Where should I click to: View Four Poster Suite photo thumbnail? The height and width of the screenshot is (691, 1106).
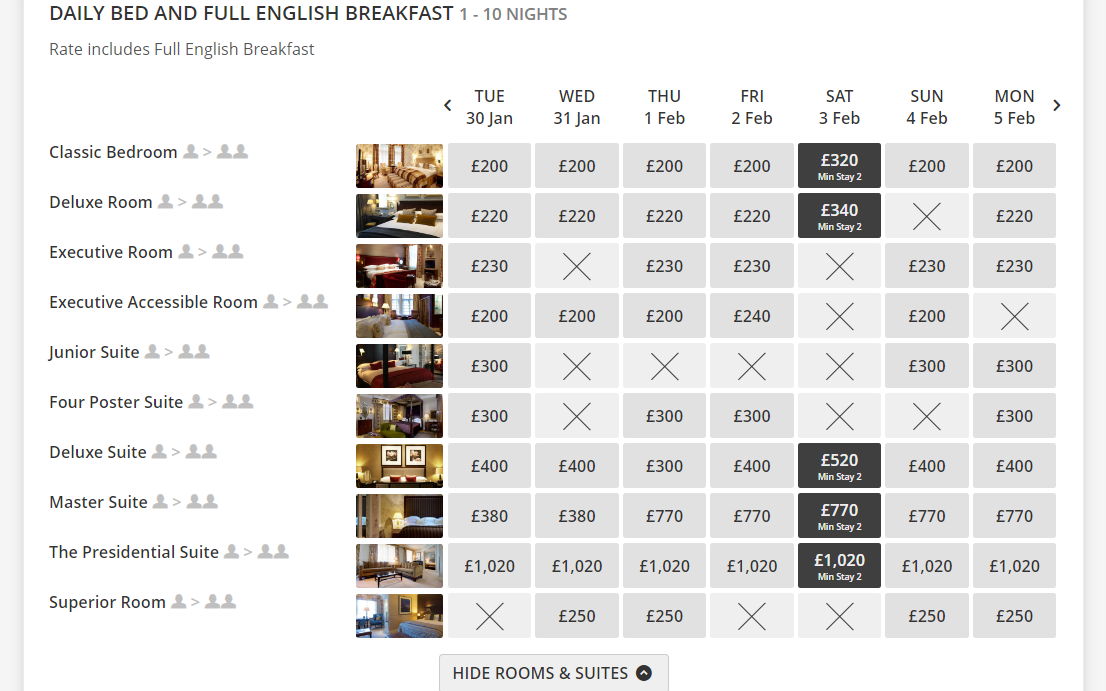point(399,416)
